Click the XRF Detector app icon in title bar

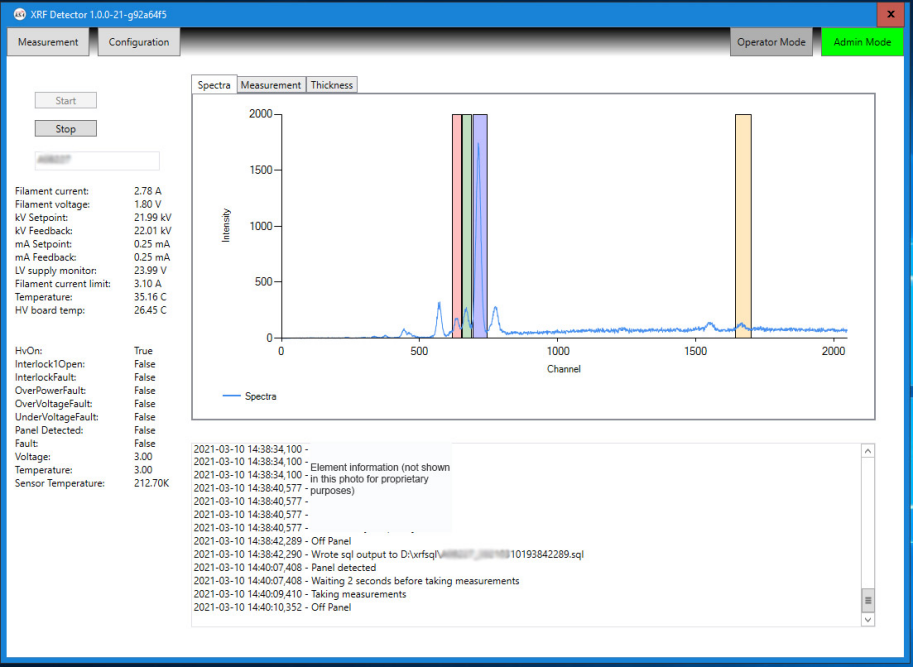click(20, 14)
